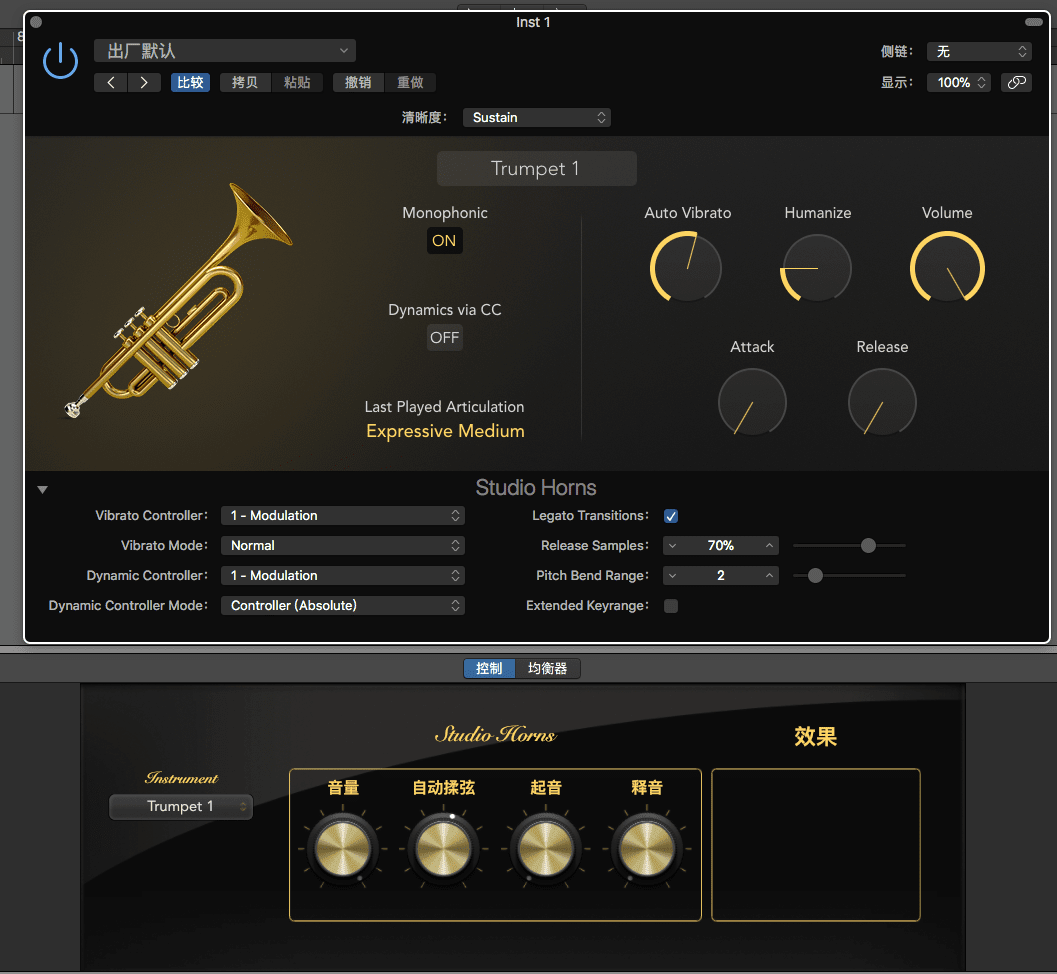Click the Release Samples slider handle
This screenshot has width=1057, height=974.
coord(868,545)
